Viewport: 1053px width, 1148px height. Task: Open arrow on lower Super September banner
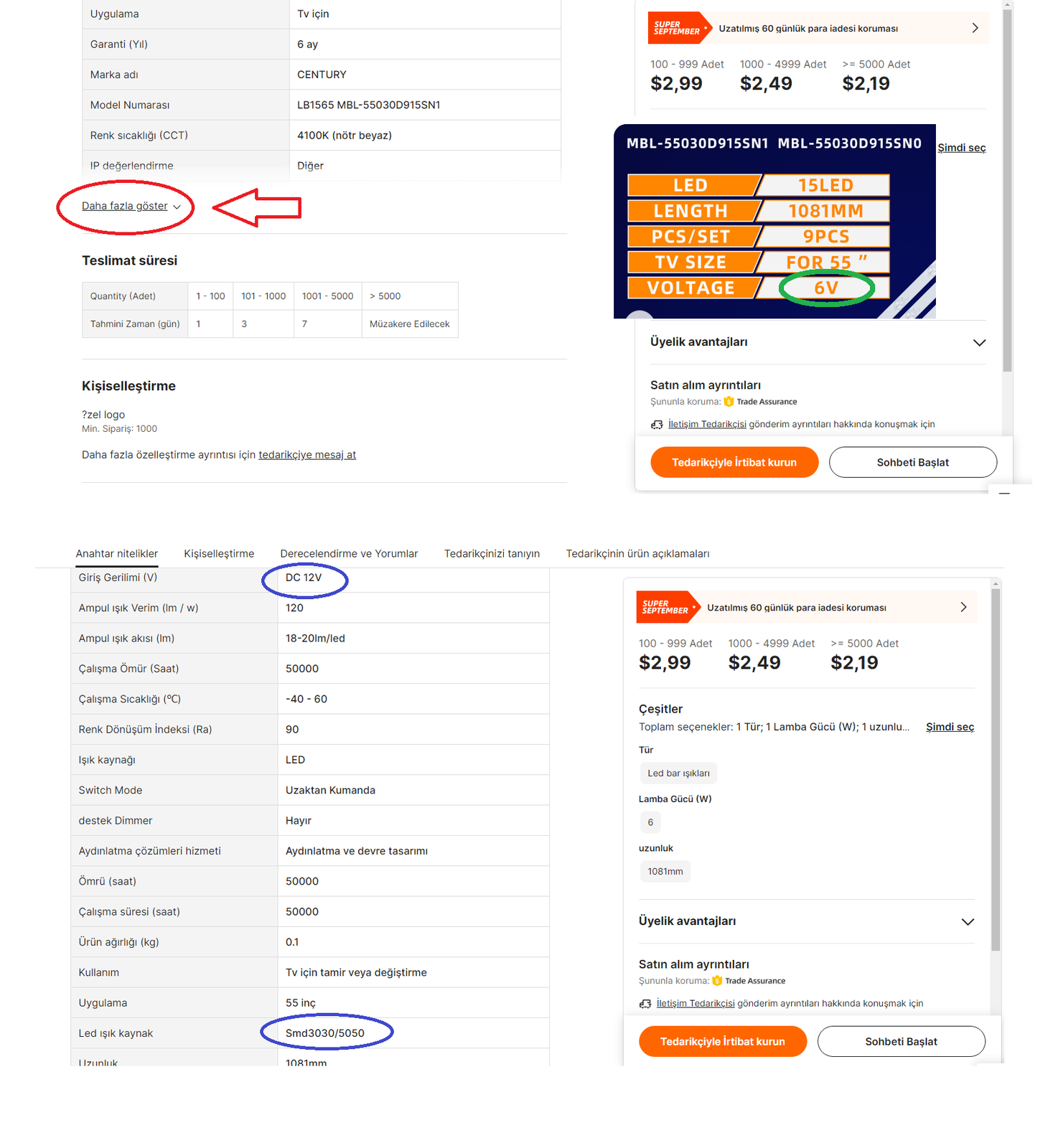coord(963,607)
